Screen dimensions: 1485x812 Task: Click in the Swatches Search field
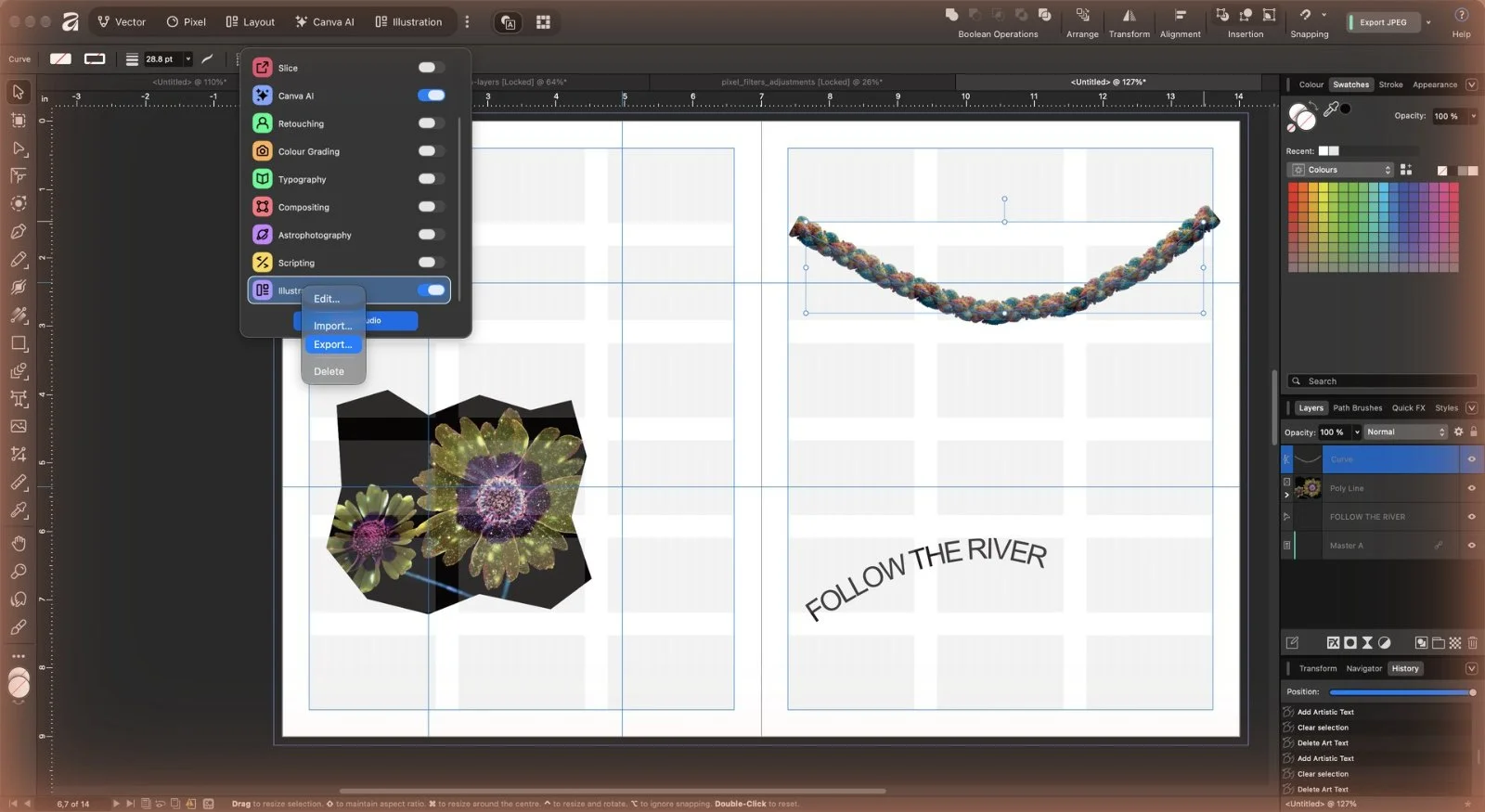pyautogui.click(x=1382, y=380)
